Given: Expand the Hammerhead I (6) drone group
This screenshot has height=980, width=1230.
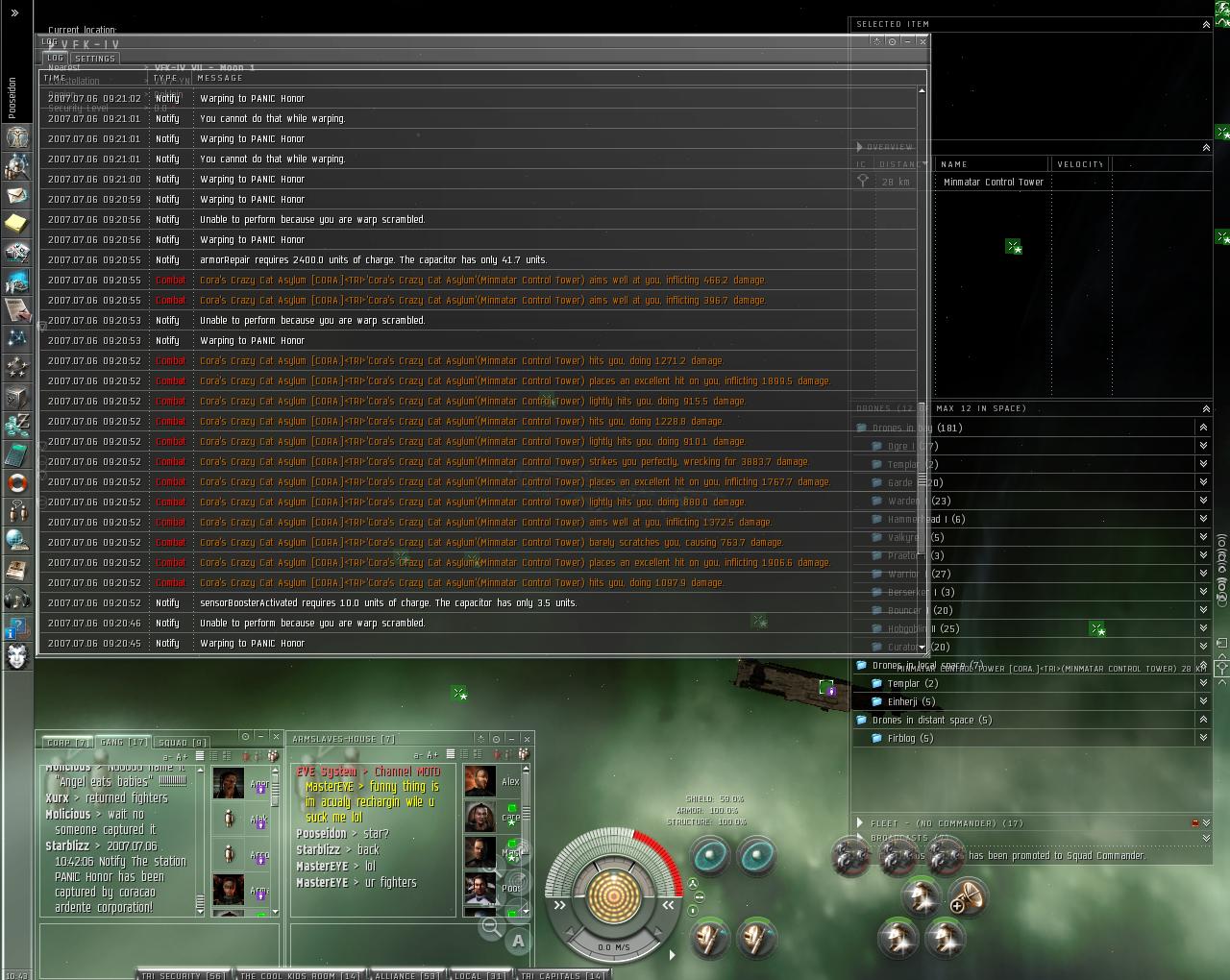Looking at the screenshot, I should (x=1203, y=519).
